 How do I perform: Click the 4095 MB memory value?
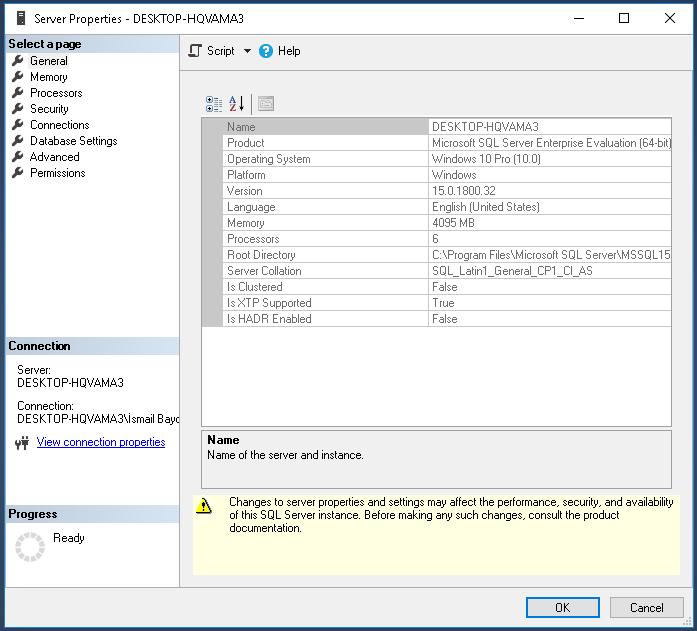click(x=453, y=223)
